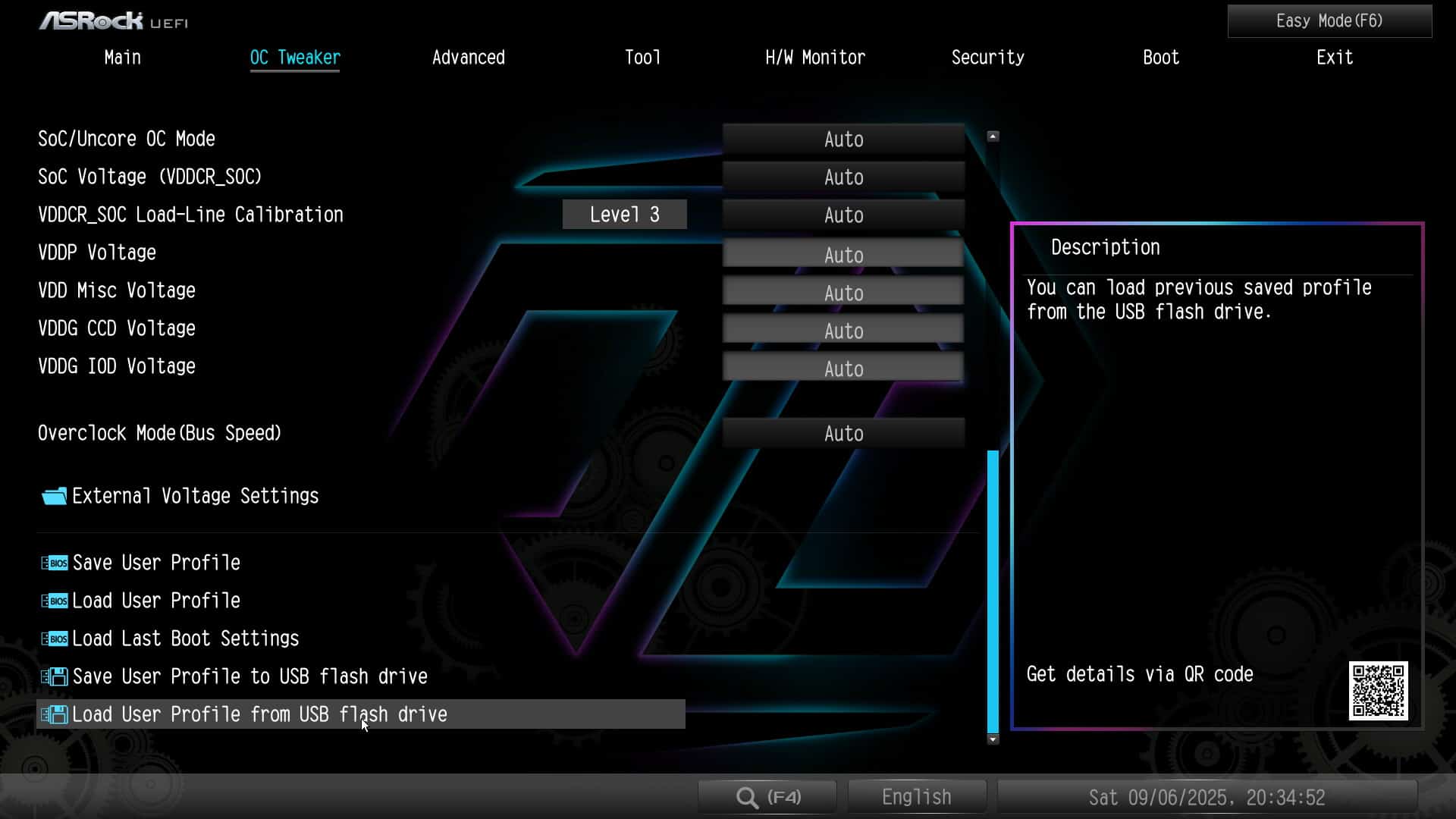
Task: Click the scrollbar up arrow
Action: [x=993, y=136]
